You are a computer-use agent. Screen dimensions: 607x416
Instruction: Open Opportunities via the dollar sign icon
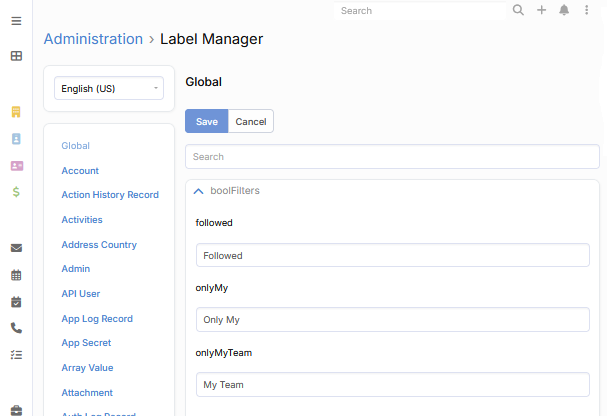(16, 191)
